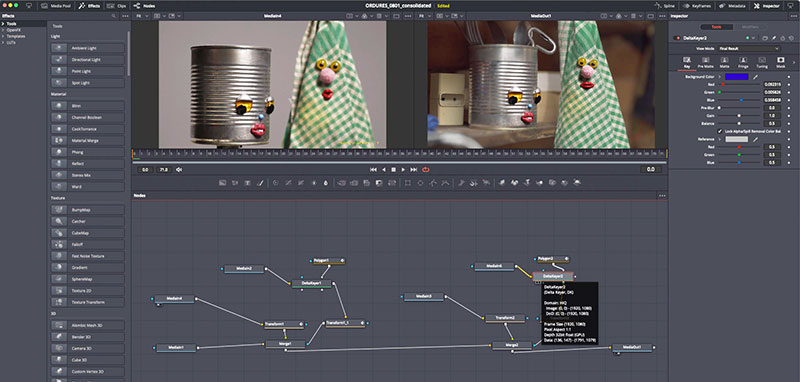
Task: Expand the Background Color group
Action: (720, 77)
